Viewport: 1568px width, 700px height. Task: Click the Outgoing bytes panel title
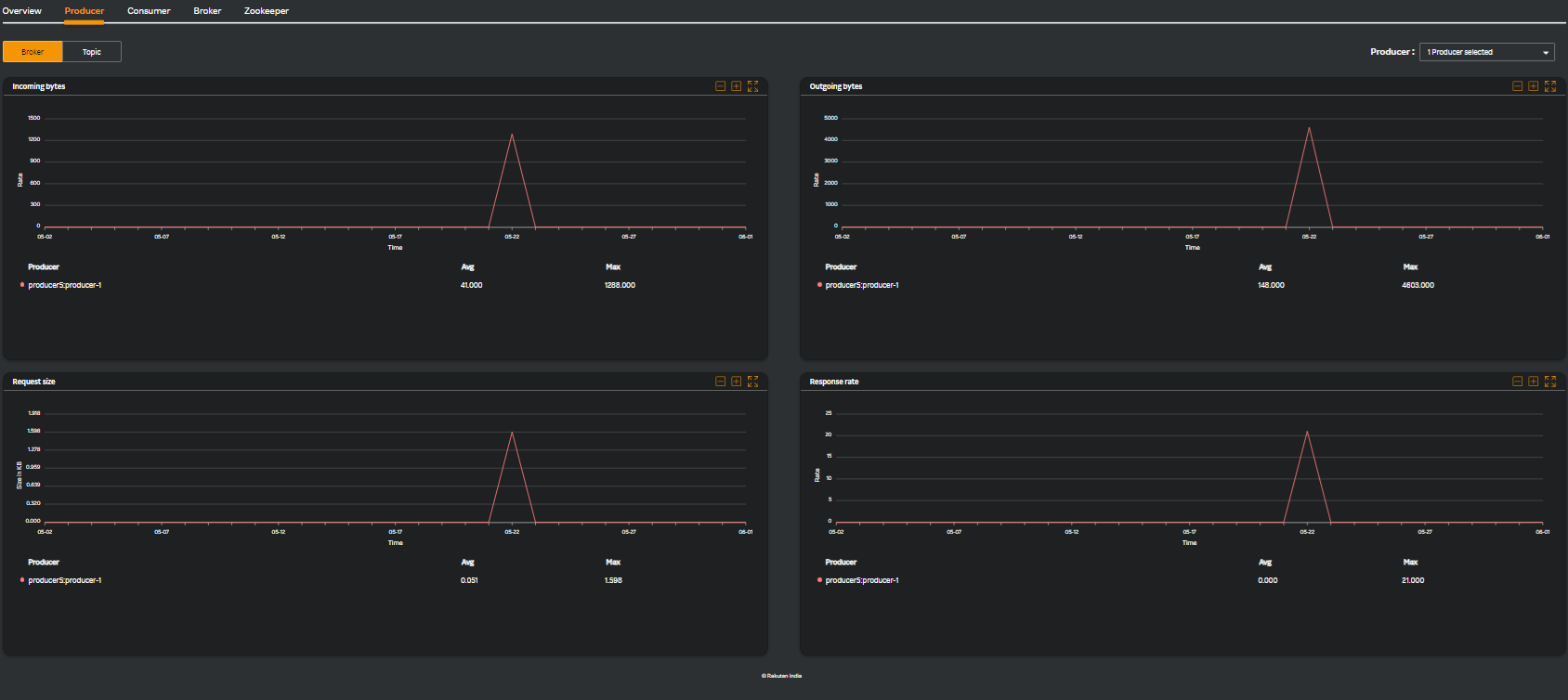point(836,86)
